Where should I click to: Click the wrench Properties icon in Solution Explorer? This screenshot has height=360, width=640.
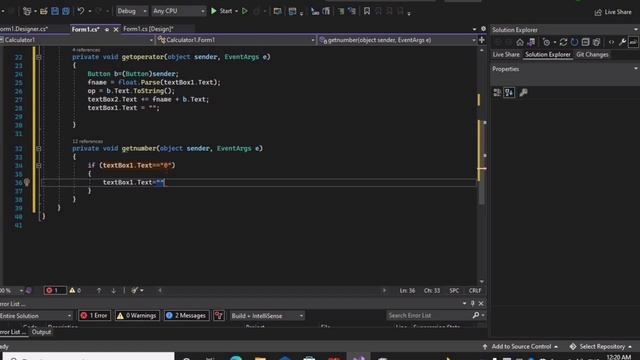click(x=622, y=42)
